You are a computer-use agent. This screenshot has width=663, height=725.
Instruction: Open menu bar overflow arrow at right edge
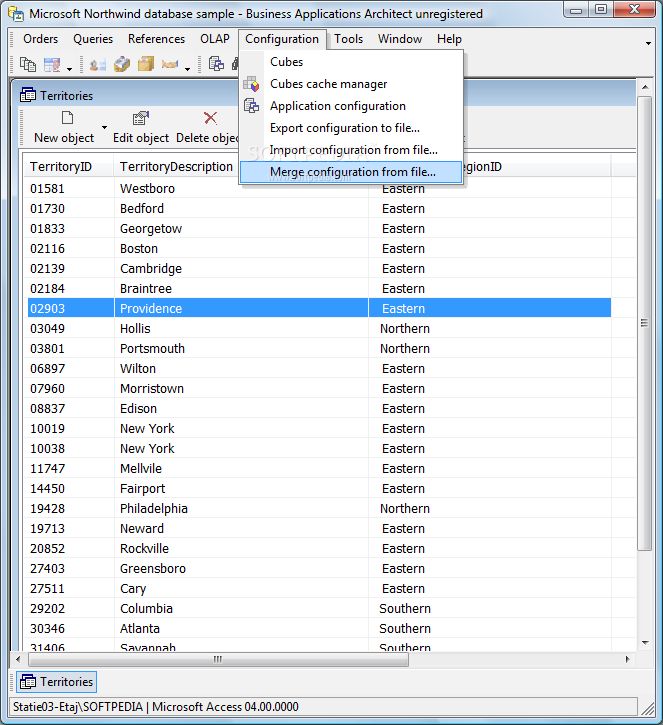point(648,43)
